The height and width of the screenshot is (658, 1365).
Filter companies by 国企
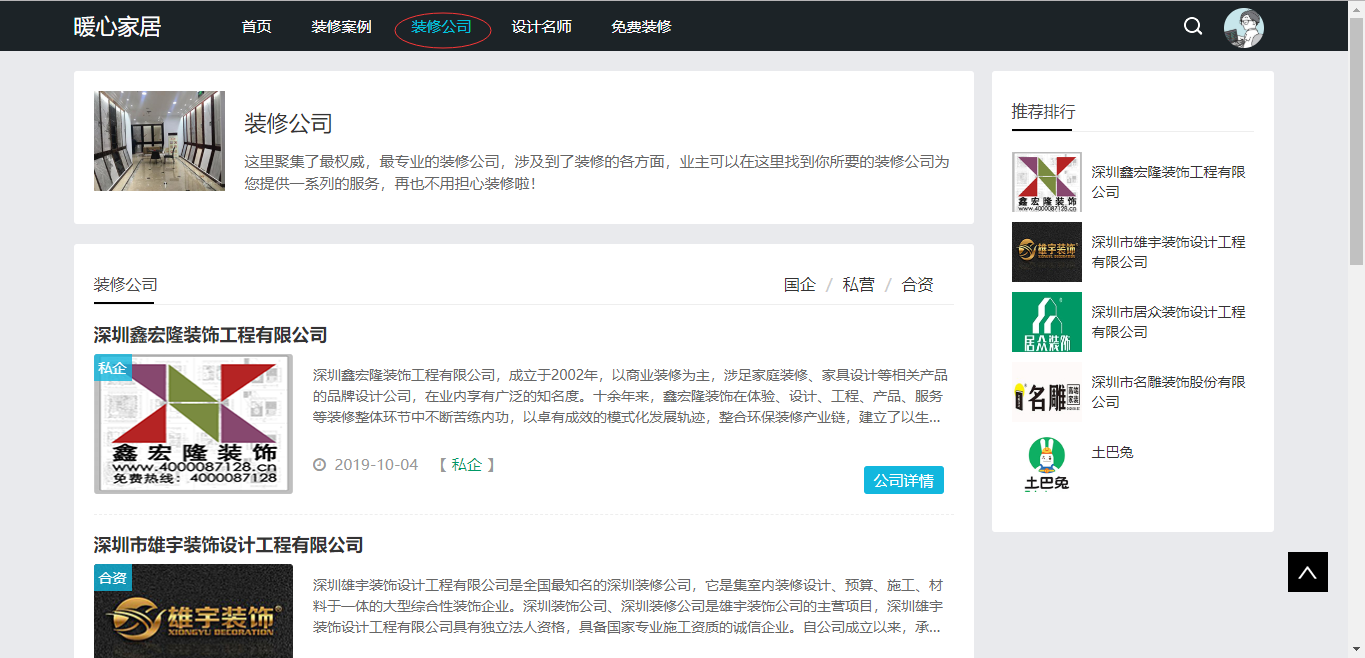[x=800, y=285]
